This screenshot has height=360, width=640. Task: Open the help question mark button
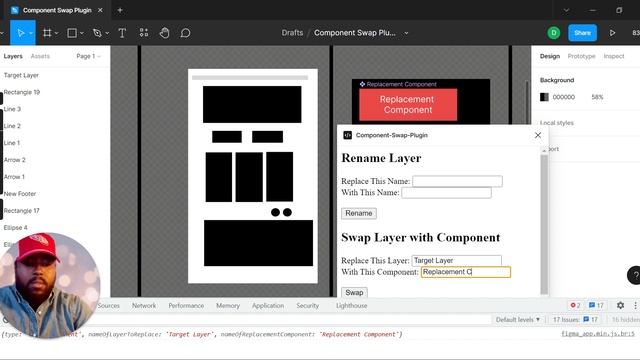pyautogui.click(x=635, y=275)
